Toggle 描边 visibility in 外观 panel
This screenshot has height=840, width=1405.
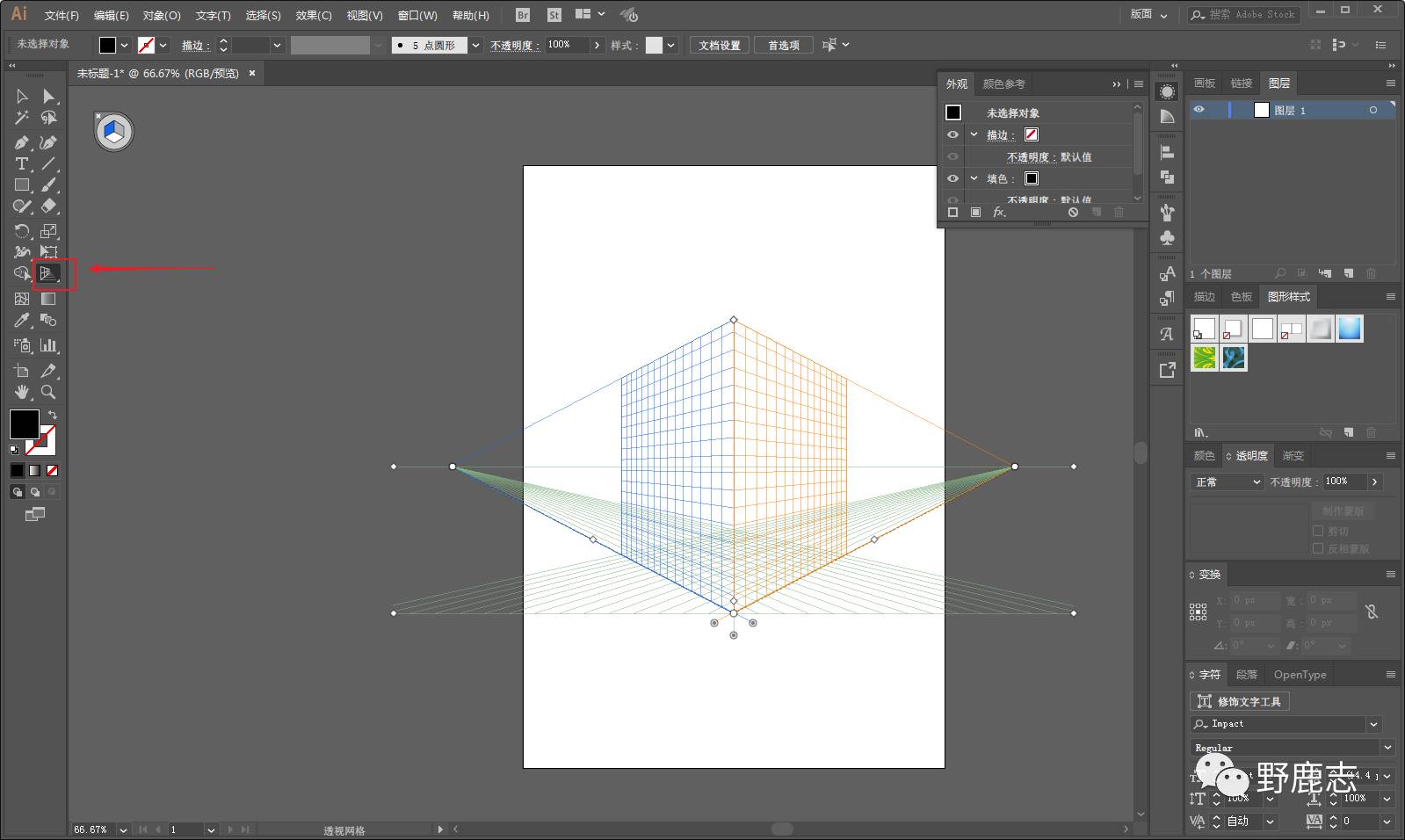(x=952, y=135)
